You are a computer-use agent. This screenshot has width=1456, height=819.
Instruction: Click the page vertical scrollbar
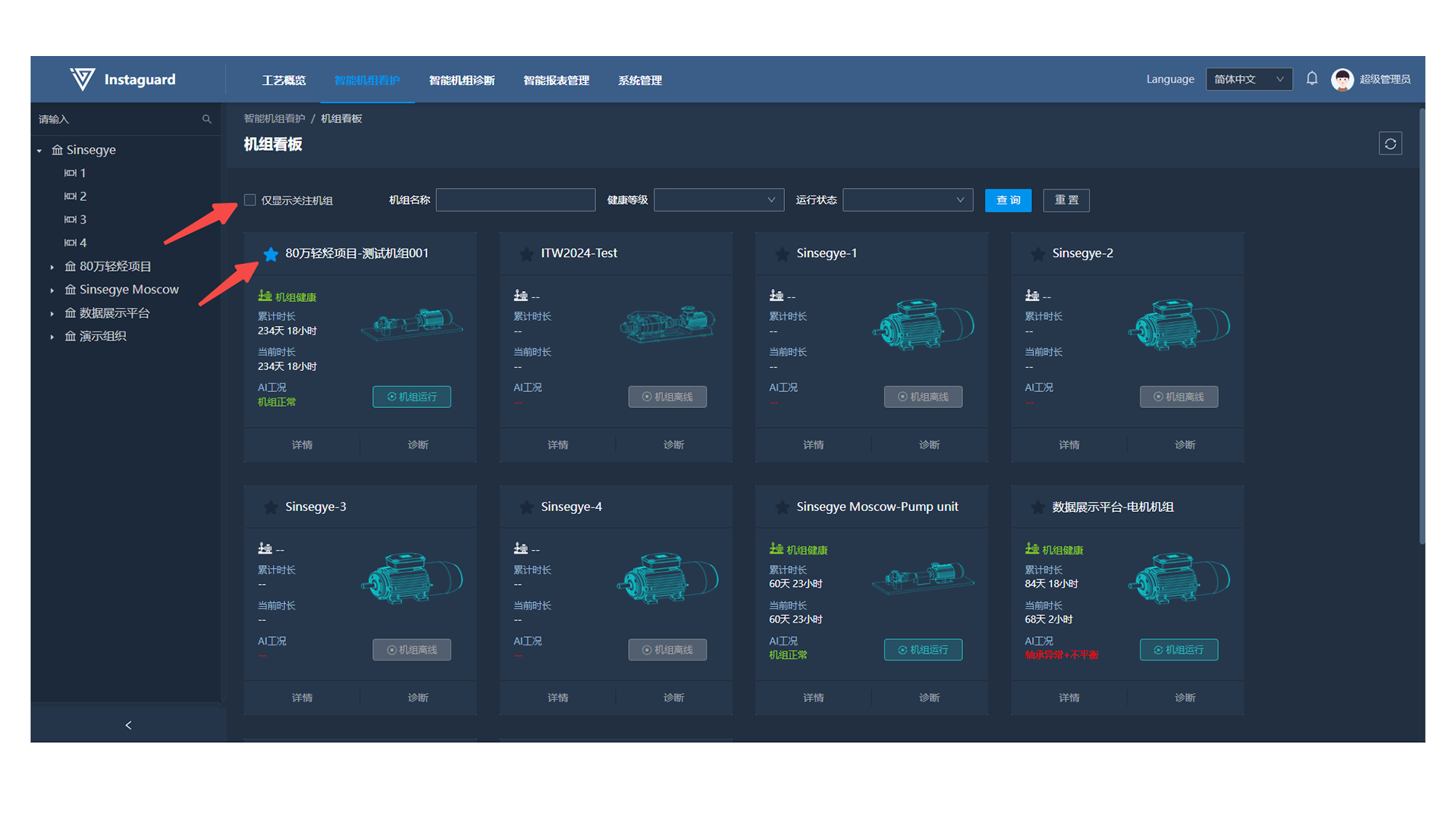tap(1422, 326)
